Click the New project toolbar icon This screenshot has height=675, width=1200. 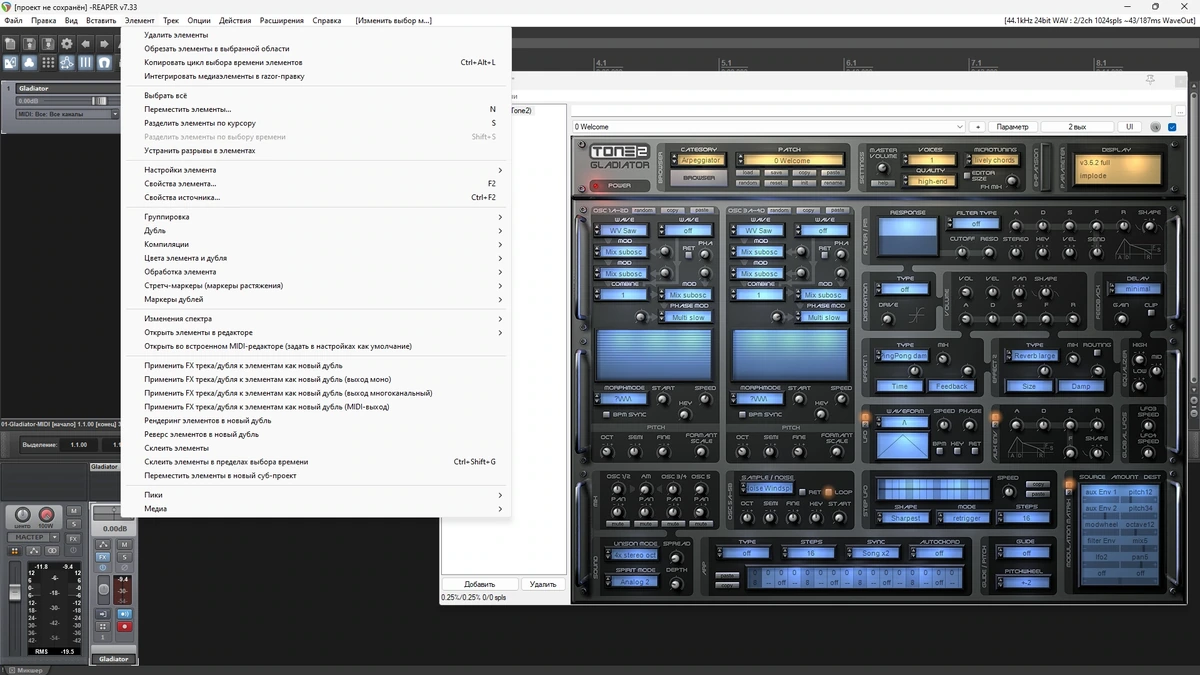(x=10, y=44)
